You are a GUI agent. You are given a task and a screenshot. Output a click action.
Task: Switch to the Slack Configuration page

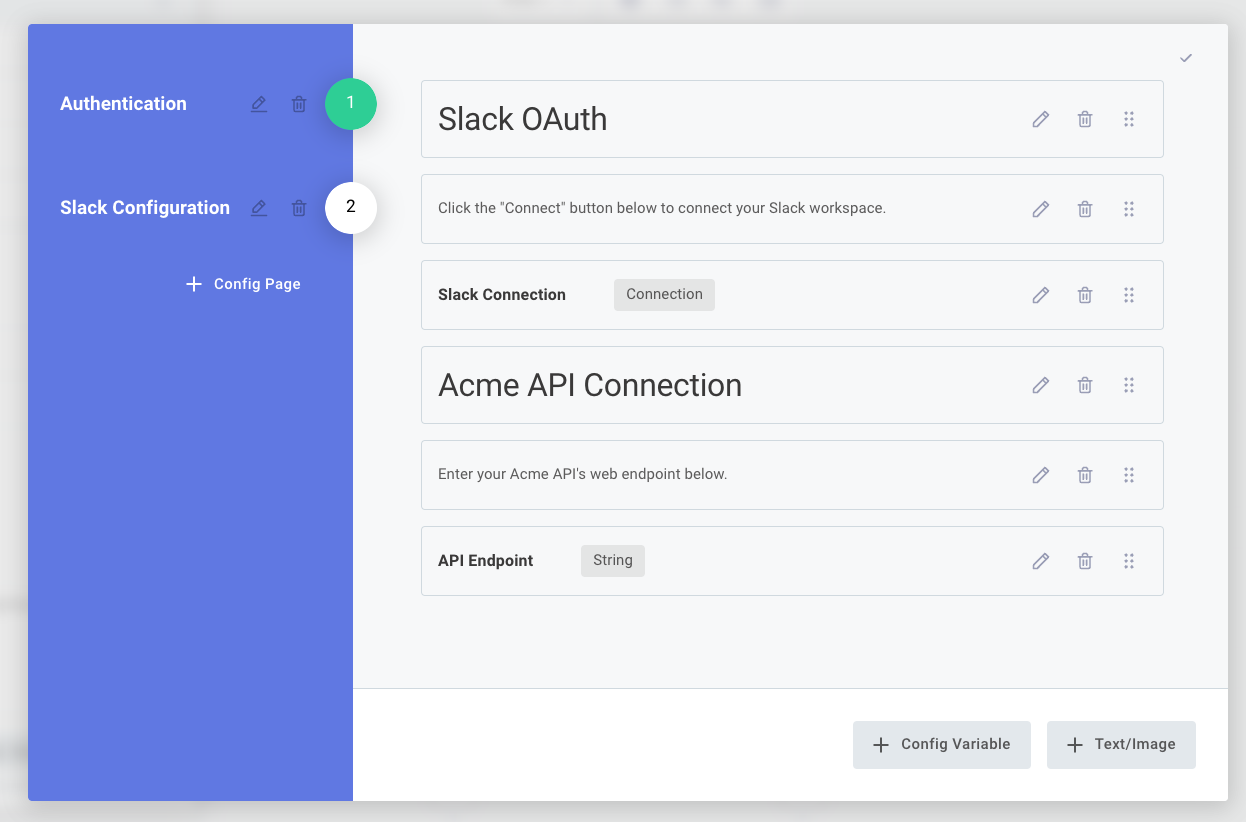(144, 207)
